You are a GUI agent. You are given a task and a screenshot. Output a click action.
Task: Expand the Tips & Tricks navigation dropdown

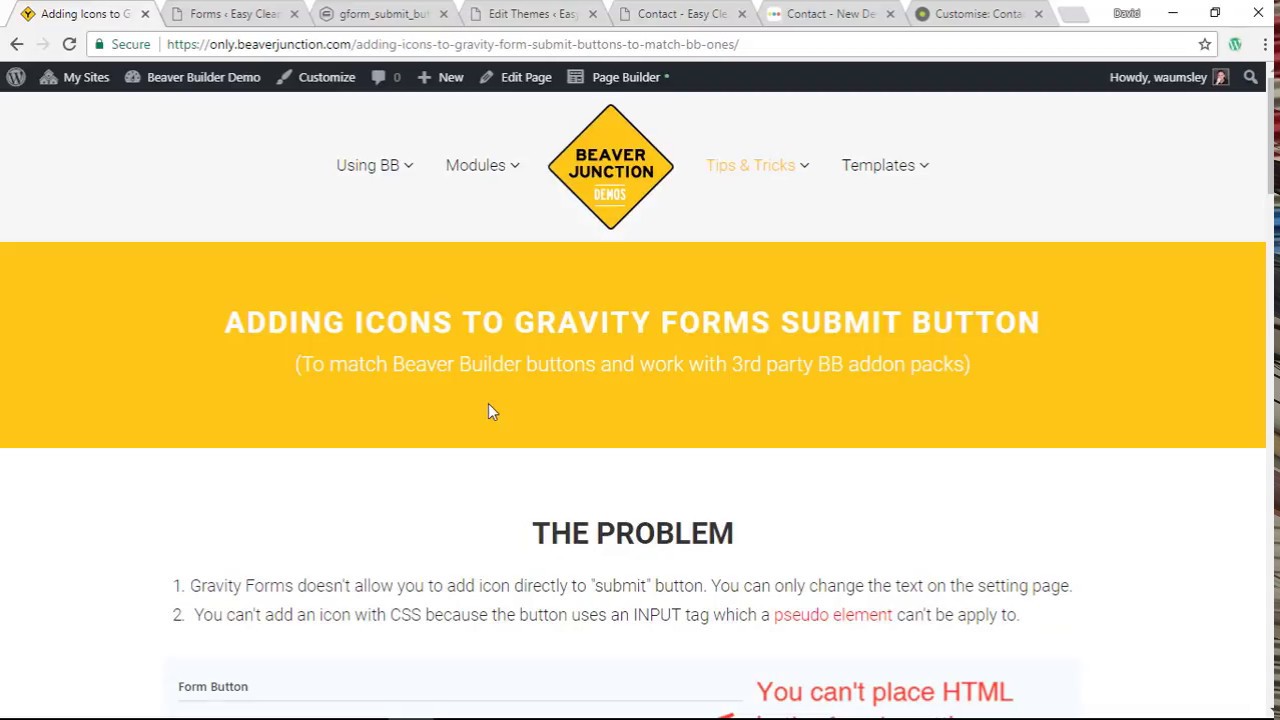coord(758,165)
